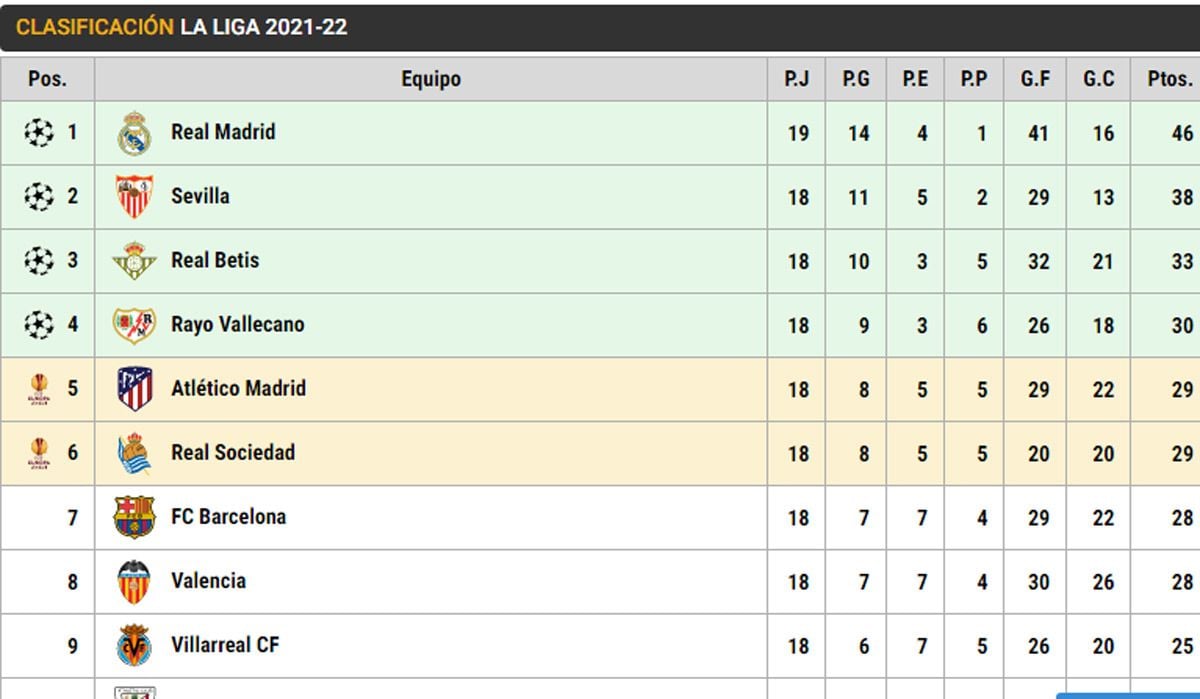Click the Atlético Madrid club crest
The image size is (1200, 699).
coord(134,389)
